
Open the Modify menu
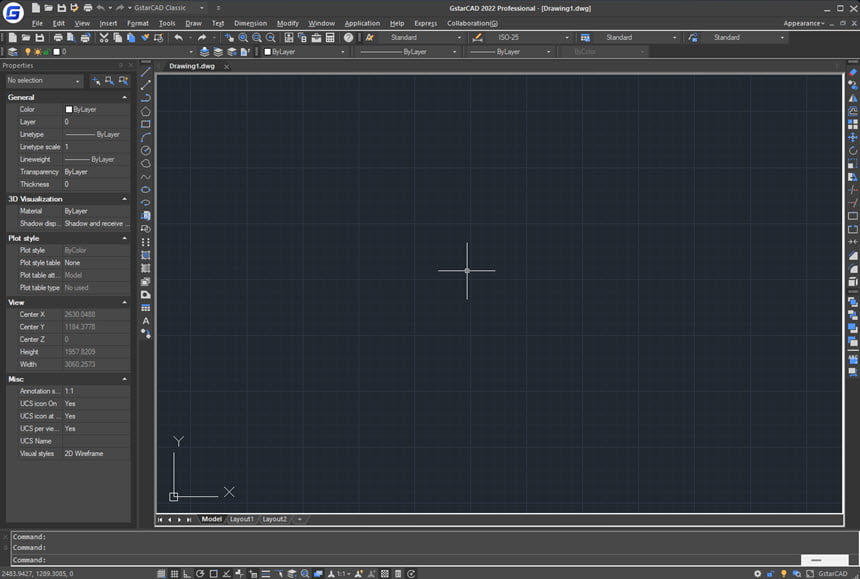287,23
